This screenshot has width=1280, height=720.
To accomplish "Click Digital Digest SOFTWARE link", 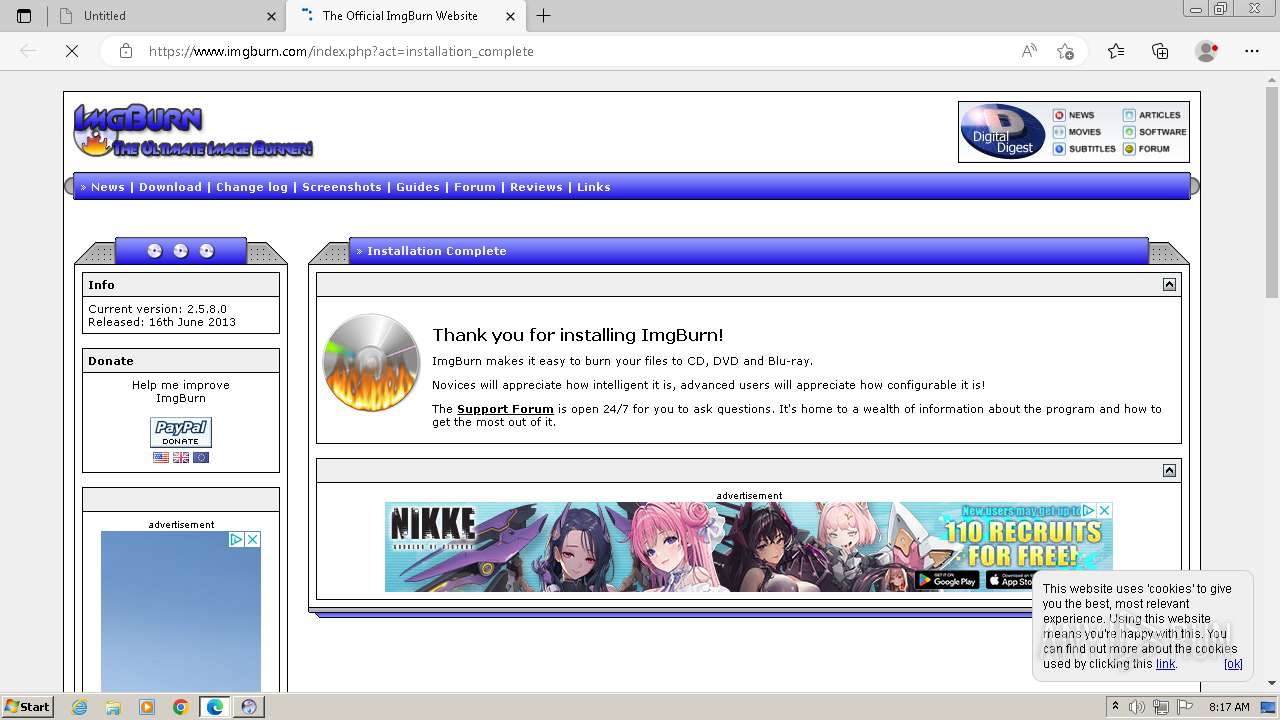I will (1155, 132).
